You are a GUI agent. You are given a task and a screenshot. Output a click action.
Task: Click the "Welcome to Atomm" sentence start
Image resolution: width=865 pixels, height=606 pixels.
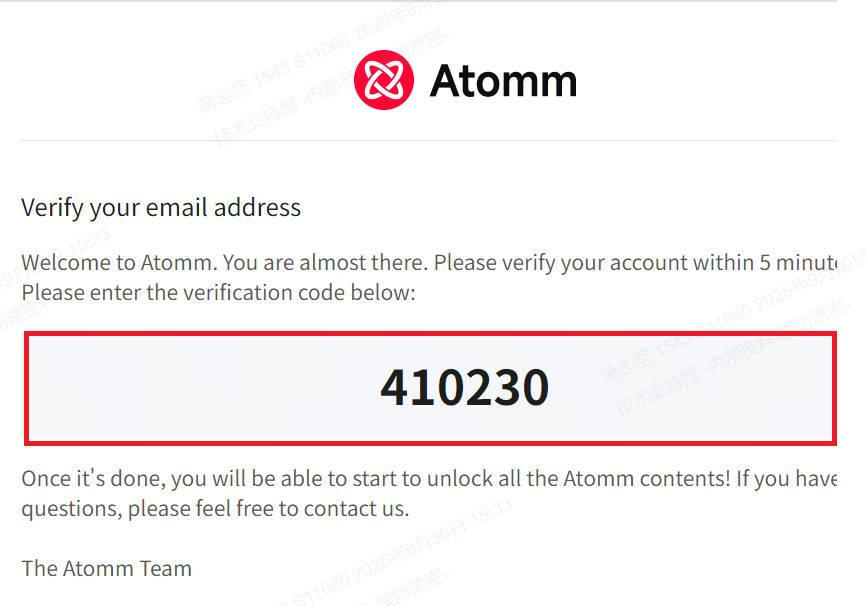[119, 263]
